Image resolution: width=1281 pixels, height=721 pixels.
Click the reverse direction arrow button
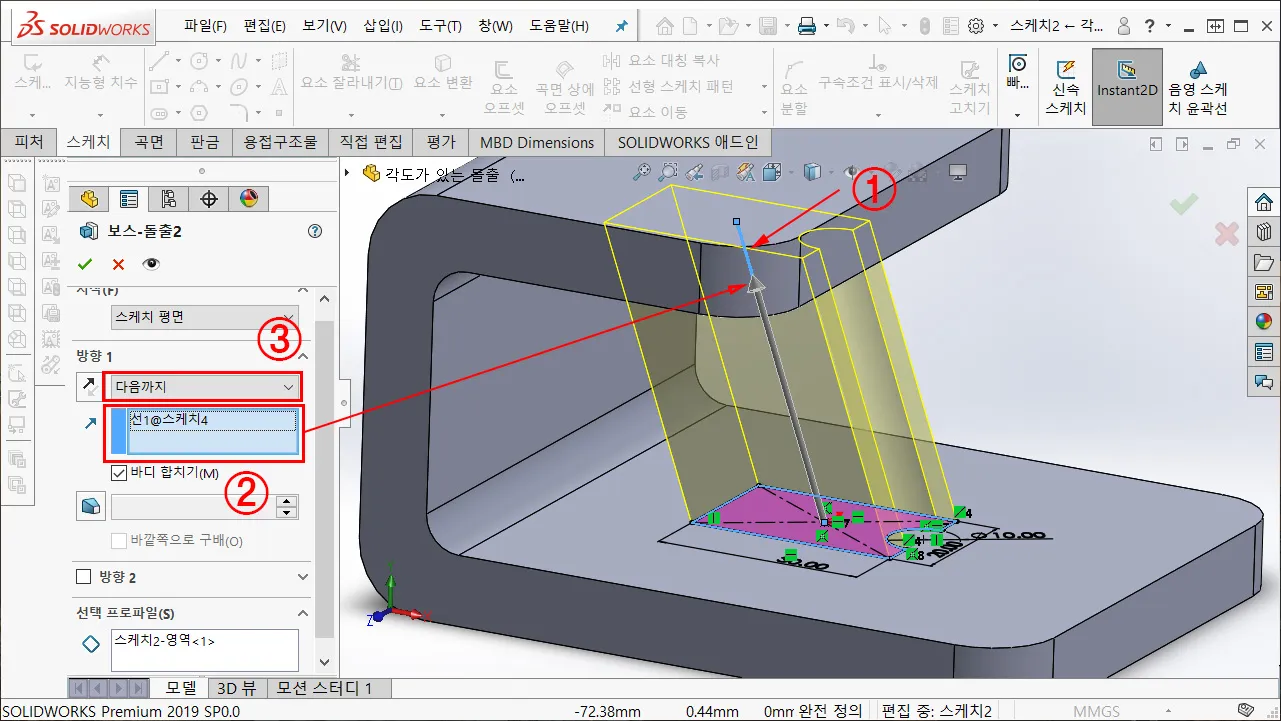click(90, 387)
